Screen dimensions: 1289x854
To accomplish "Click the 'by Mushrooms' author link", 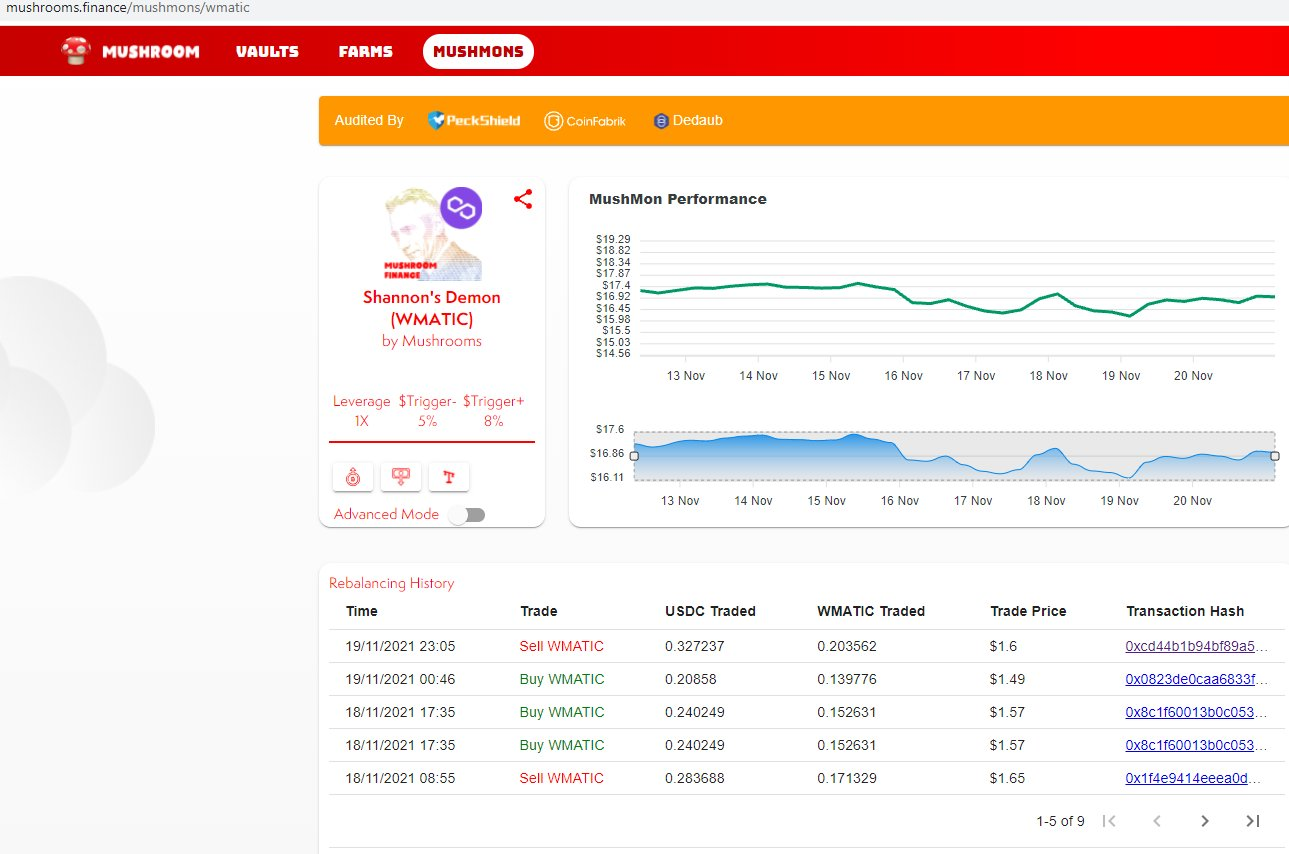I will [x=432, y=341].
